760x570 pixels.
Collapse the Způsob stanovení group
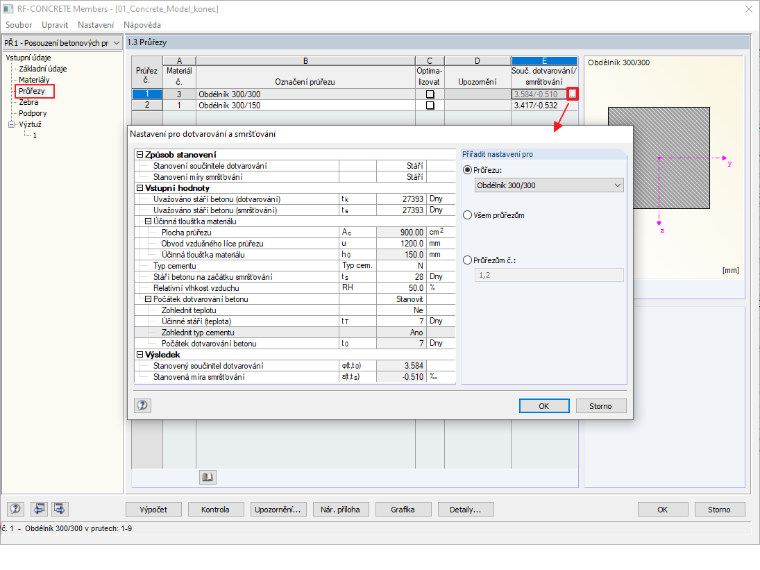click(x=140, y=155)
